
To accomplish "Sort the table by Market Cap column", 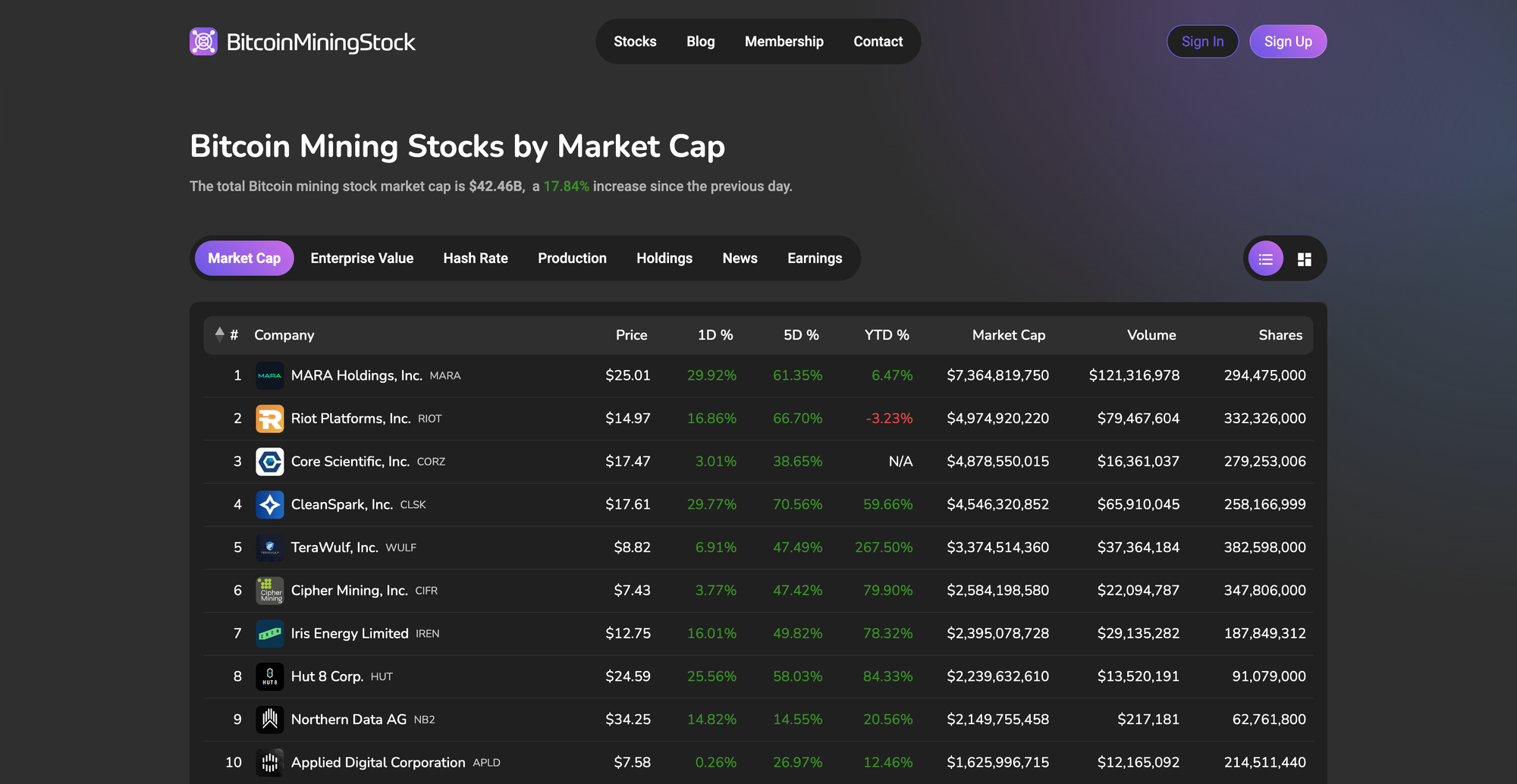I will coord(1008,335).
